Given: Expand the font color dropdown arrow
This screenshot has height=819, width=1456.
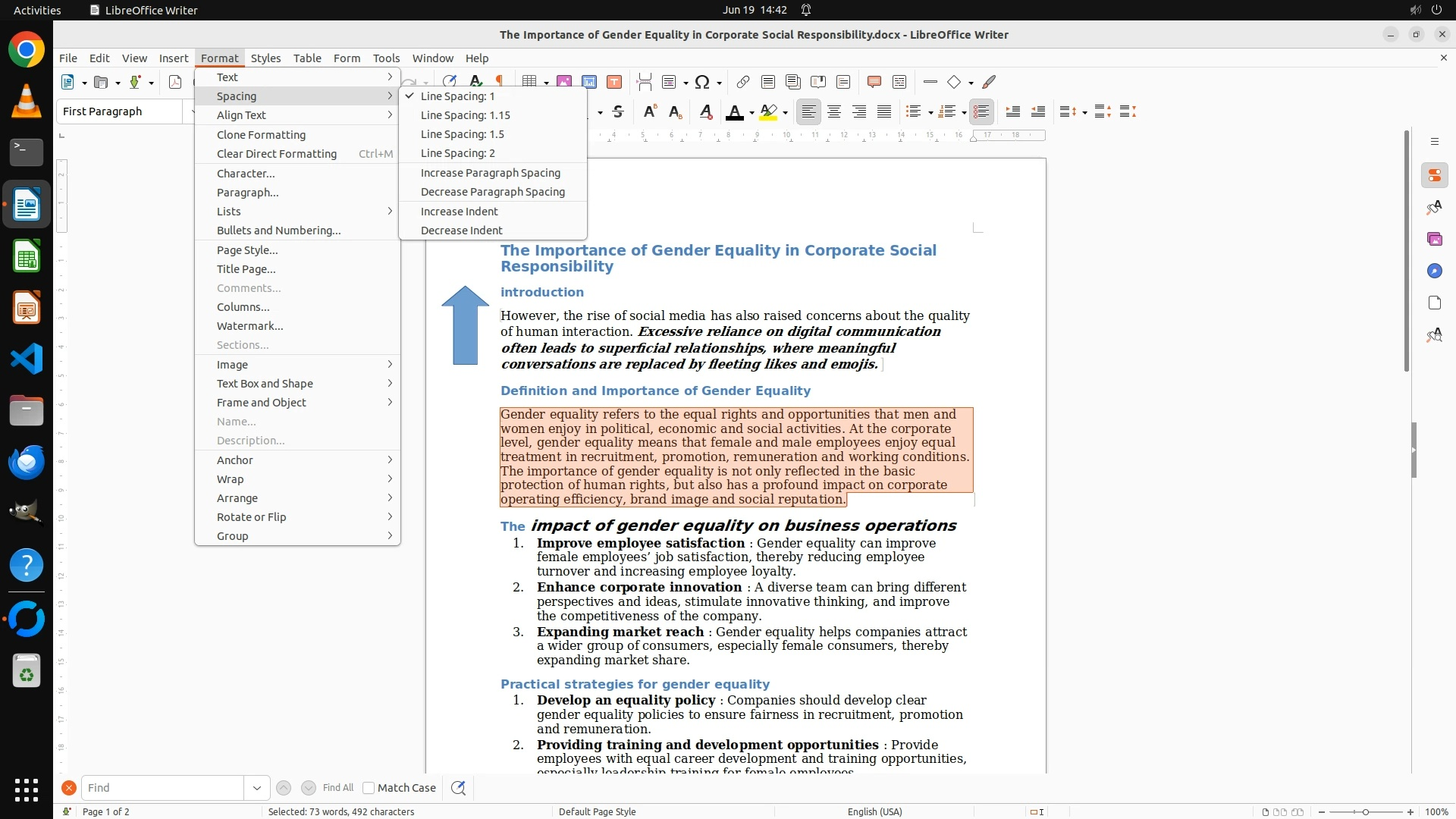Looking at the screenshot, I should 752,113.
